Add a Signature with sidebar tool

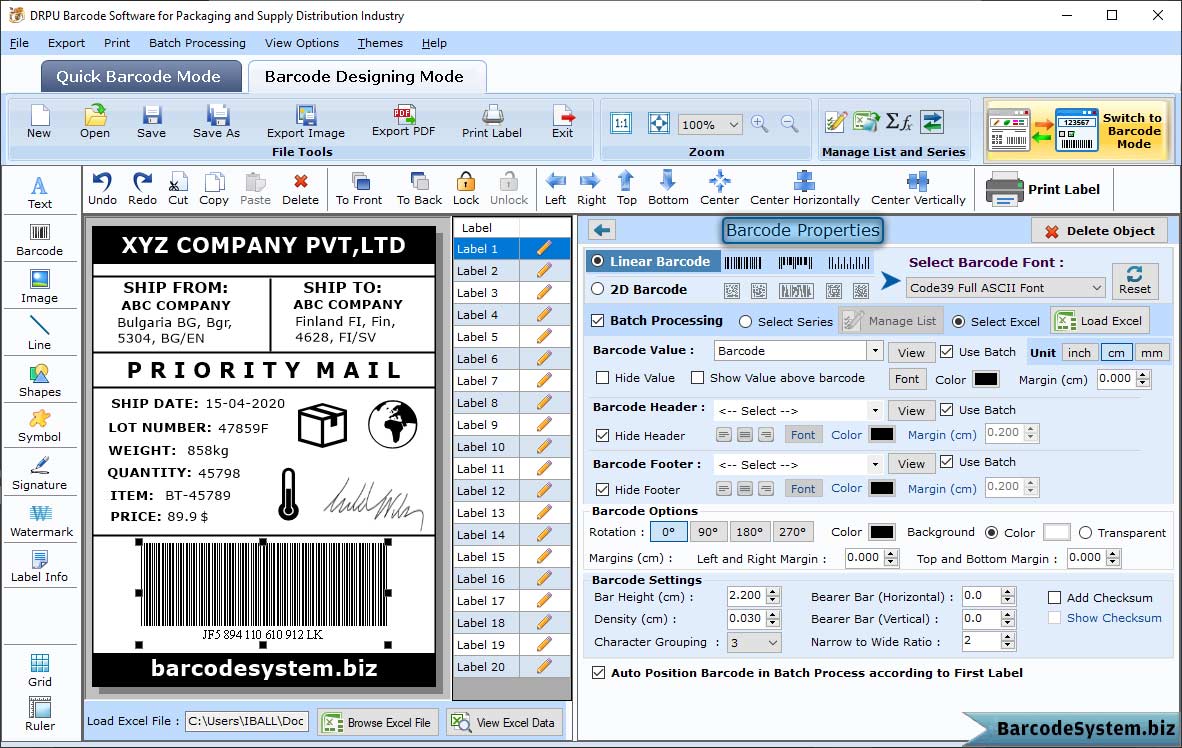point(39,474)
